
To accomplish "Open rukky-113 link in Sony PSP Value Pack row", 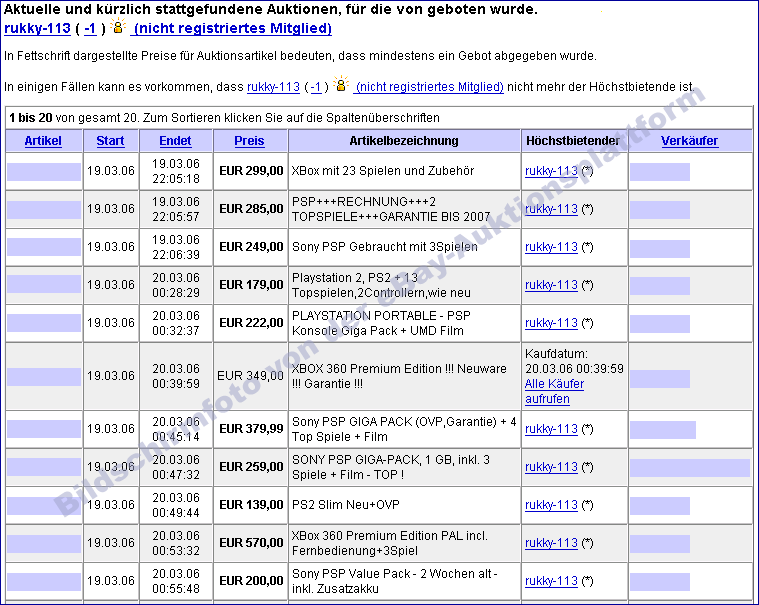I will click(551, 581).
